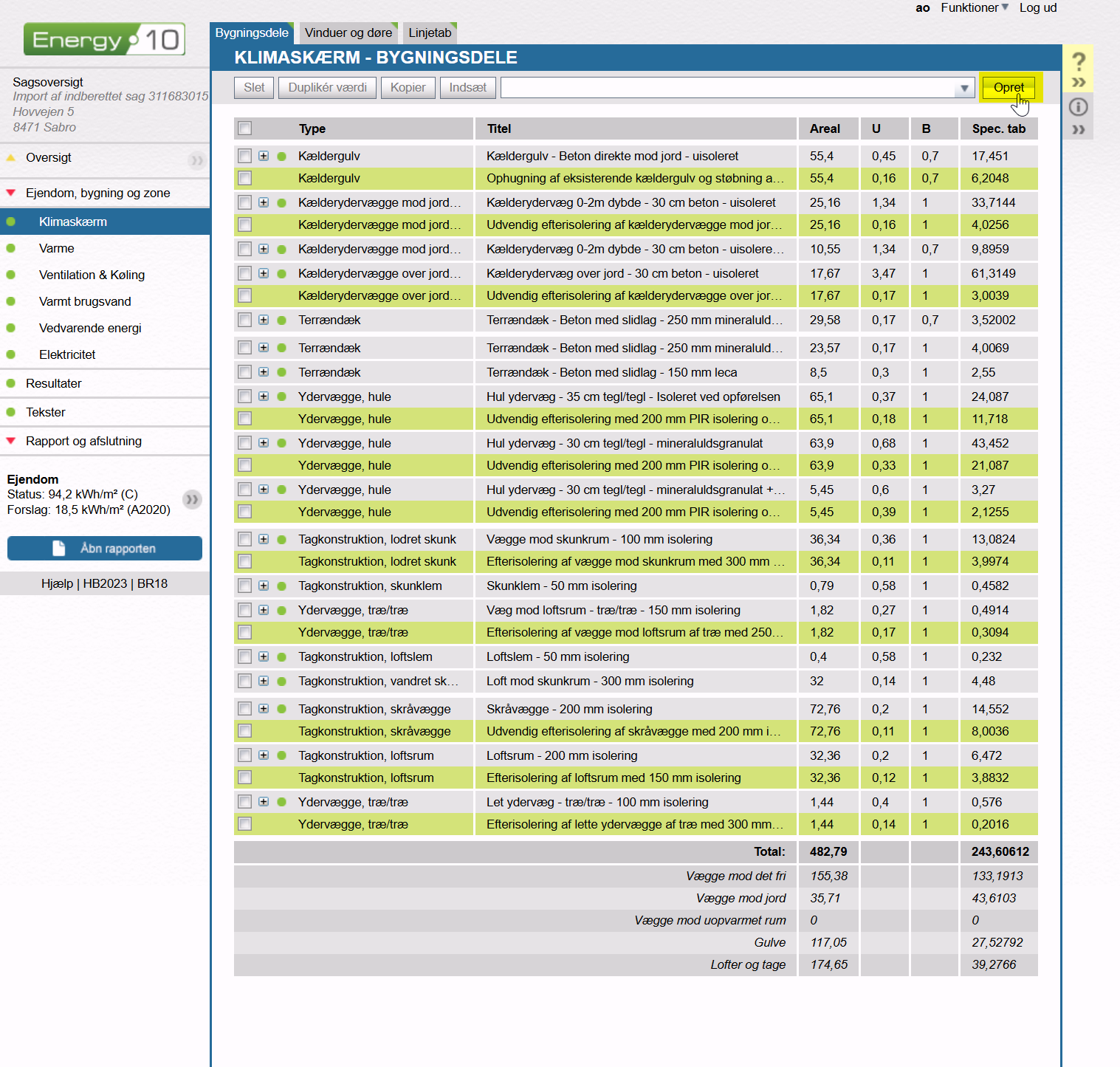Open the Funktioner menu

[974, 8]
